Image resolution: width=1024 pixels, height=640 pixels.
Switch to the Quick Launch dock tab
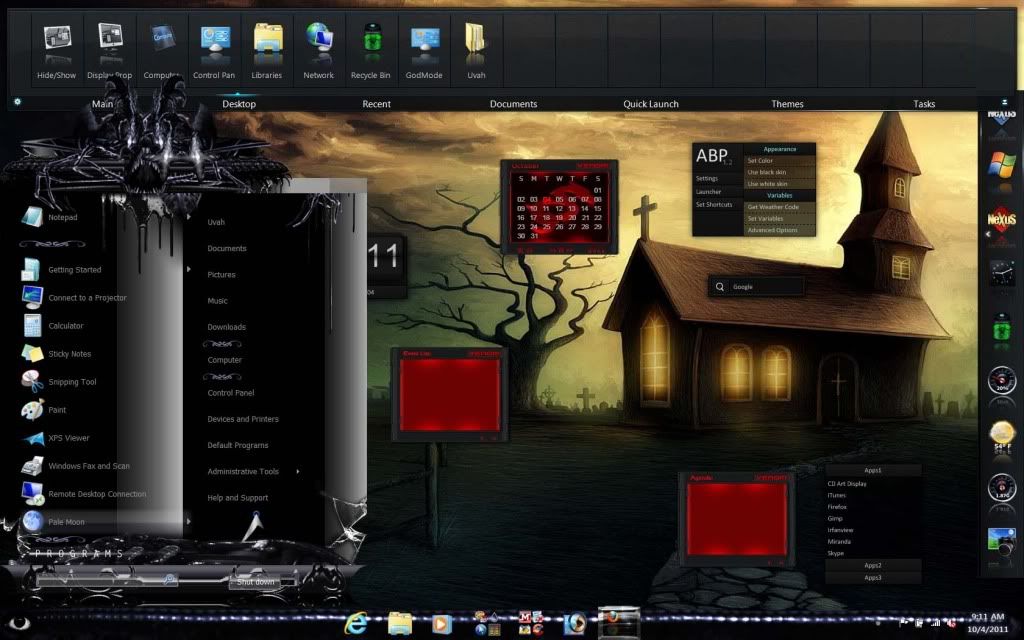click(x=650, y=104)
